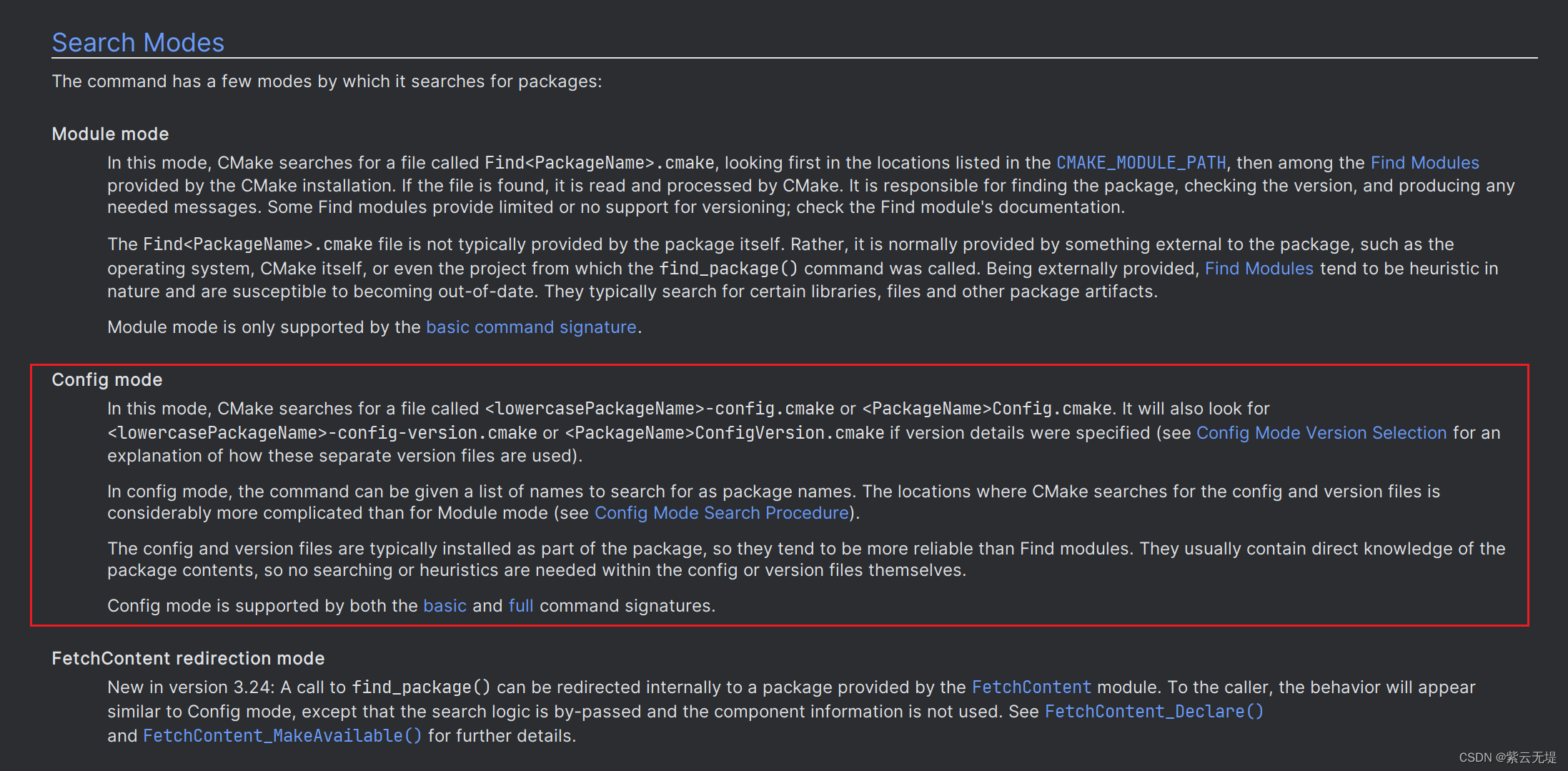Viewport: 1568px width, 771px height.
Task: Open the FetchContent module link
Action: pyautogui.click(x=1031, y=687)
